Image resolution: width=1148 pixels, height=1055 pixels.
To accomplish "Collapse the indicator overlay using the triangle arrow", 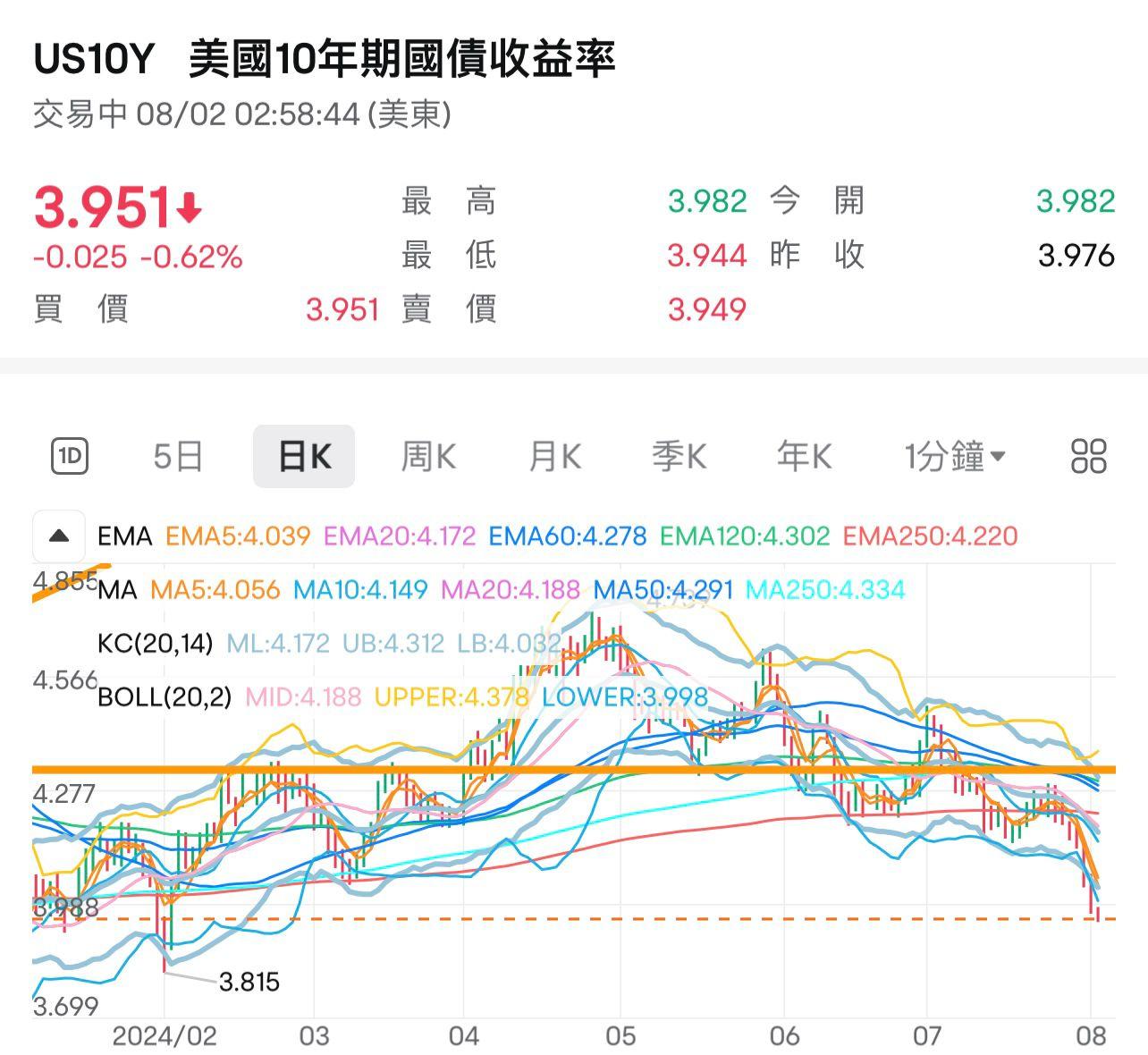I will coord(58,536).
